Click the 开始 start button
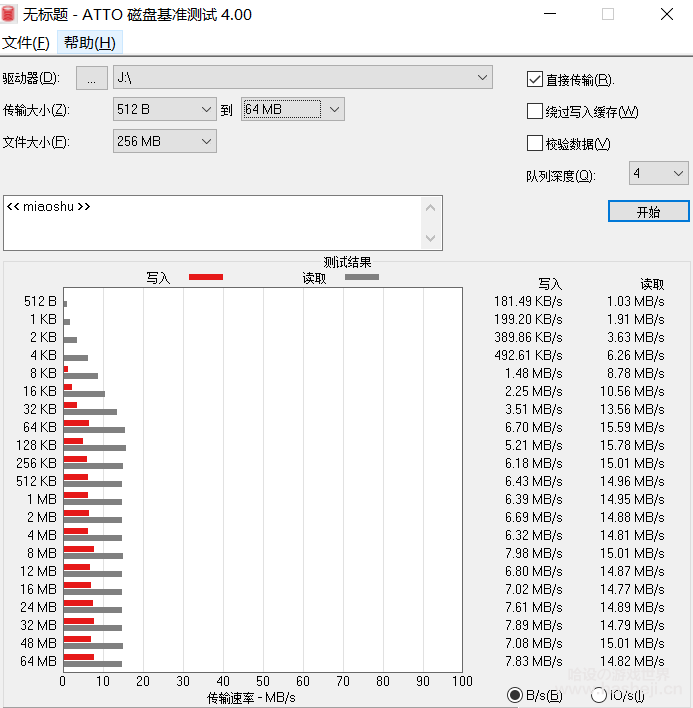The image size is (693, 708). [649, 211]
